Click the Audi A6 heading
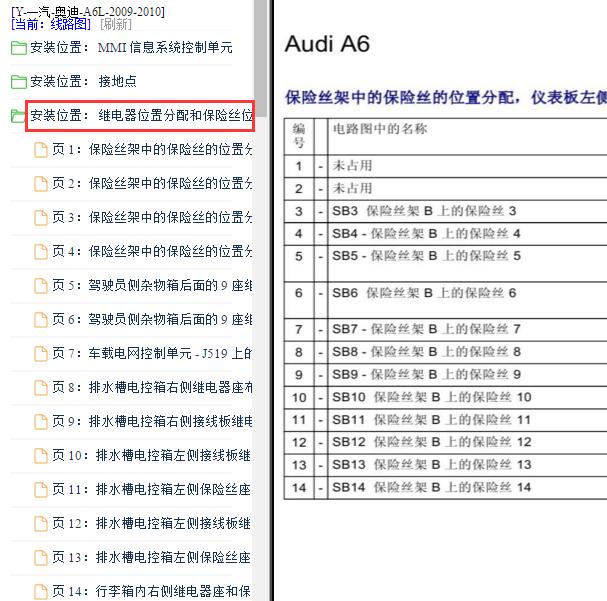Screen dimensions: 607x601 tap(327, 44)
